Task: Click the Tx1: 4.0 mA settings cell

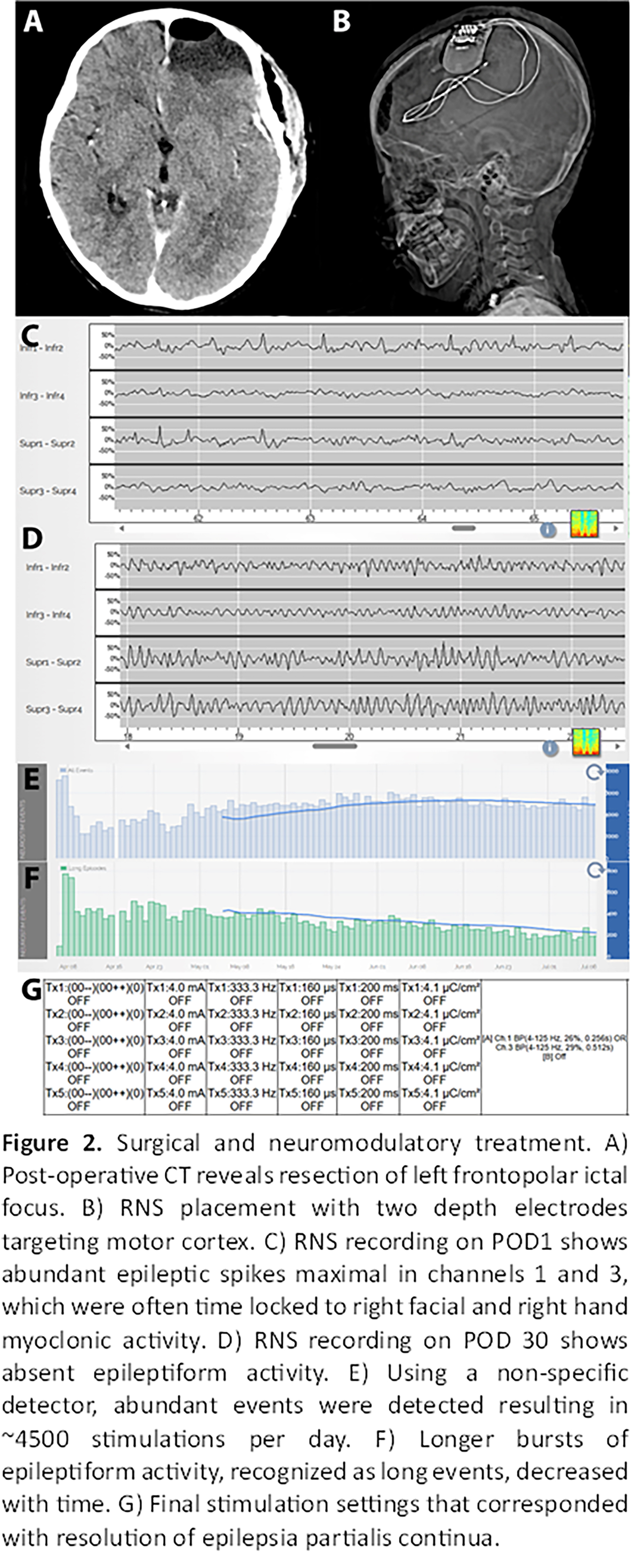Action: (176, 993)
